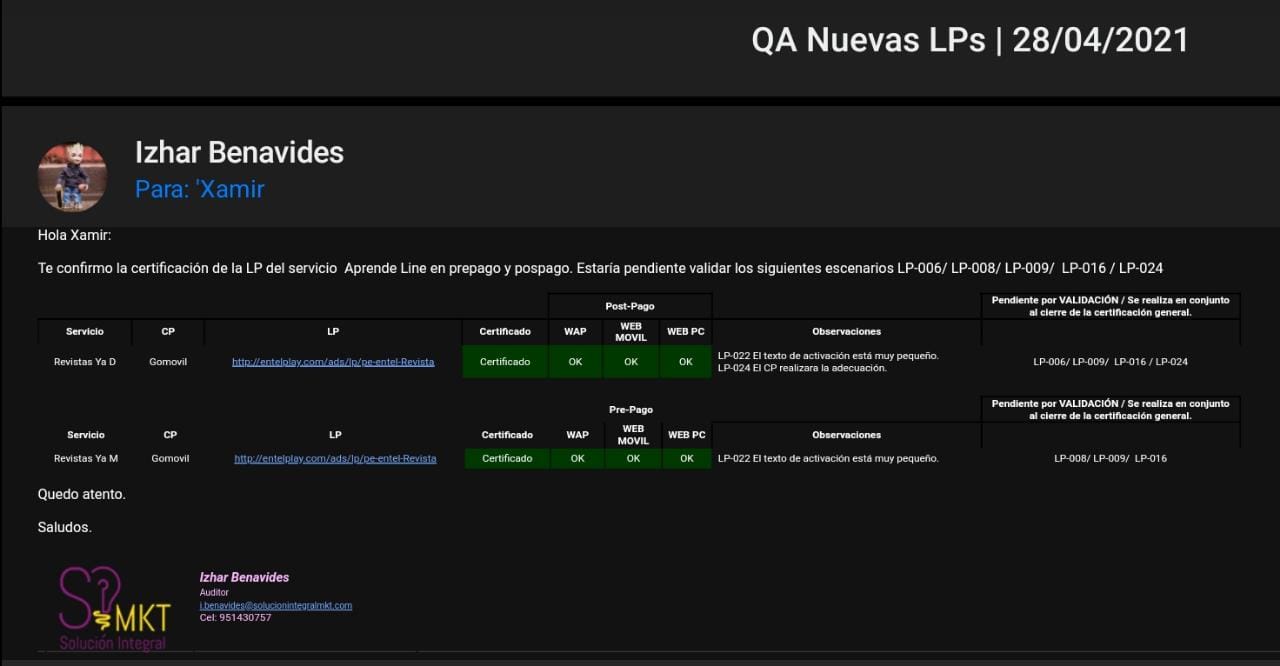Click the i.benavides email address in signature

275,605
